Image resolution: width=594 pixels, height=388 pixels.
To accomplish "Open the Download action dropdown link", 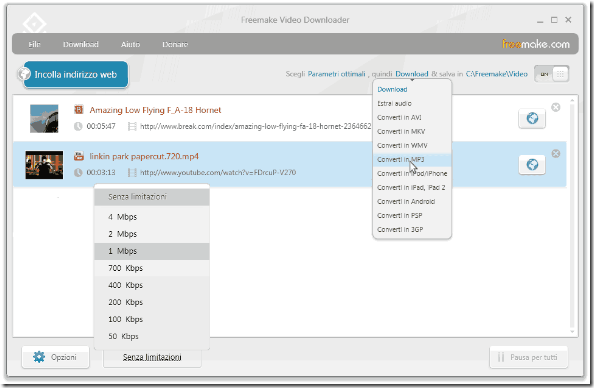I will pos(412,74).
